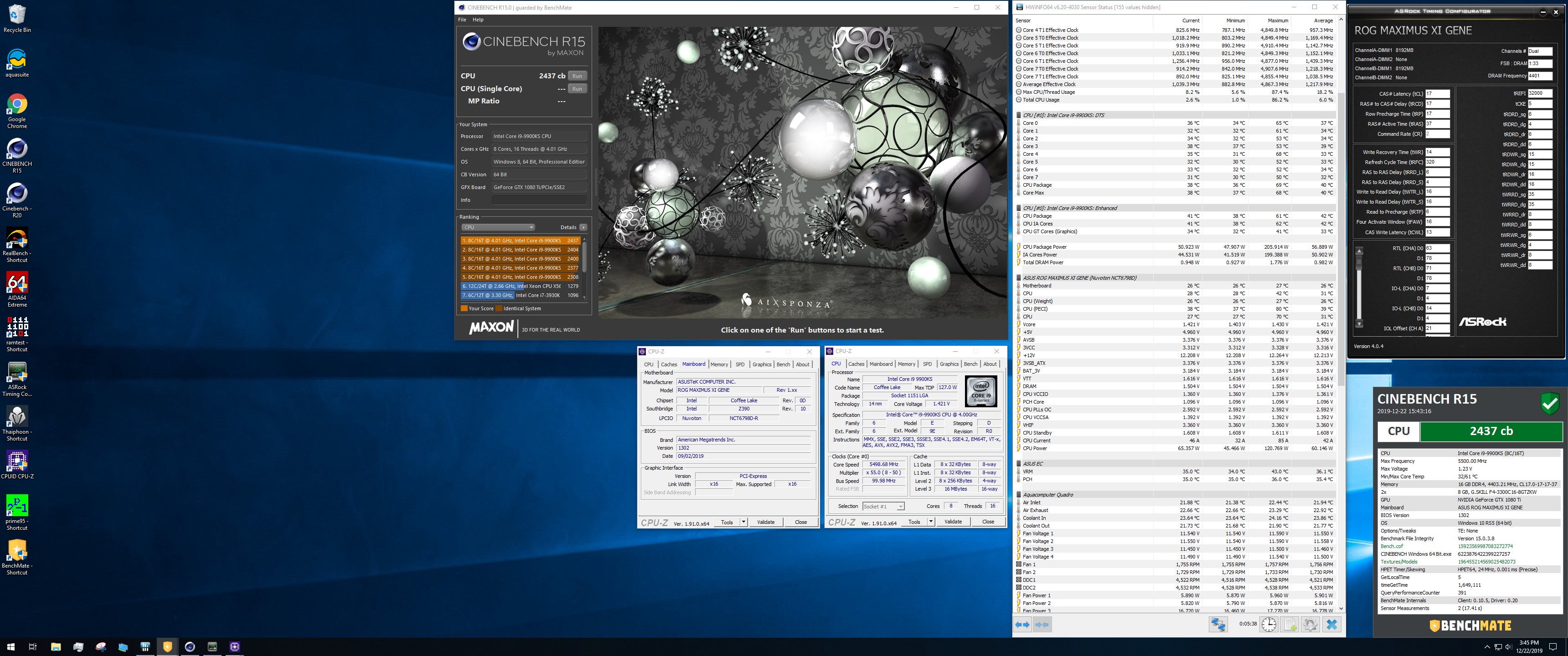Switch to Memory tab in CPU-Z Mainboard window
This screenshot has width=1568, height=656.
pos(719,364)
